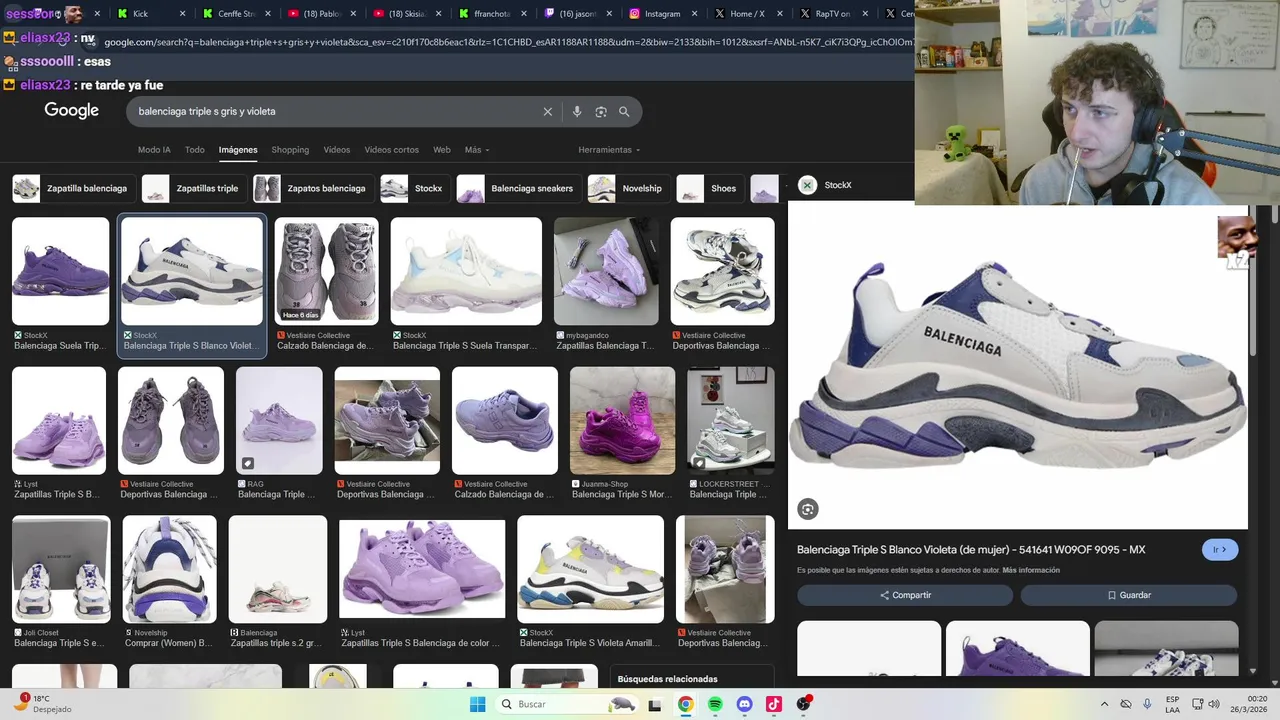This screenshot has width=1280, height=720.
Task: Click the taskbar Buscar search box
Action: point(567,704)
